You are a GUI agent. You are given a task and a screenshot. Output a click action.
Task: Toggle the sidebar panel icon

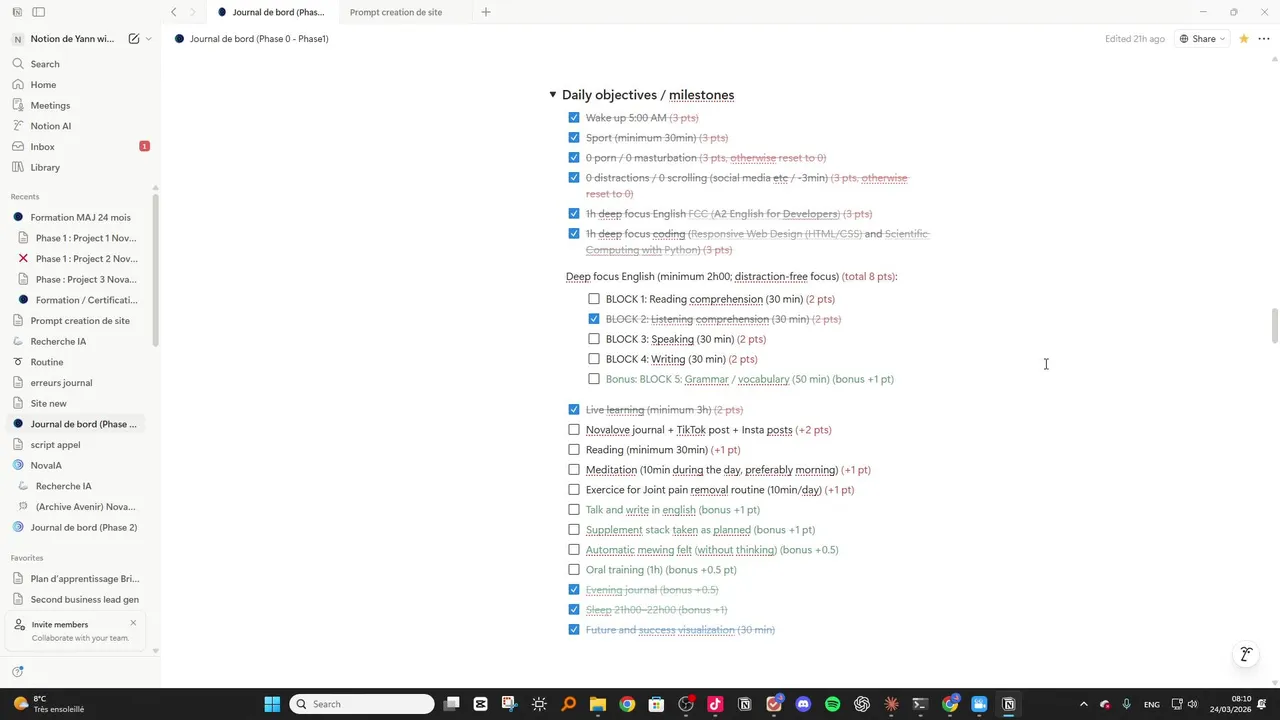38,12
